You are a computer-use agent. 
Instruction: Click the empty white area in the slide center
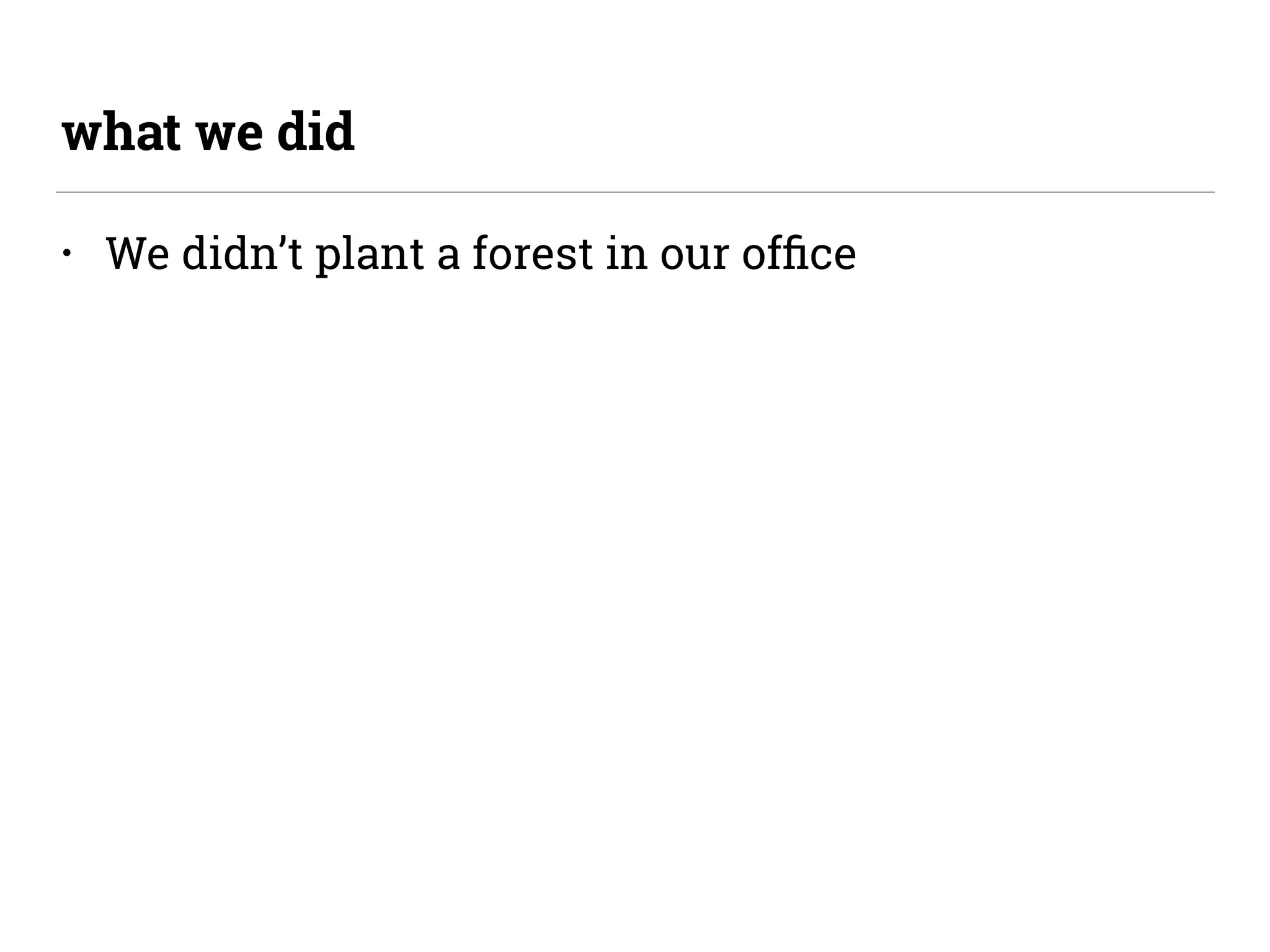tap(635, 558)
